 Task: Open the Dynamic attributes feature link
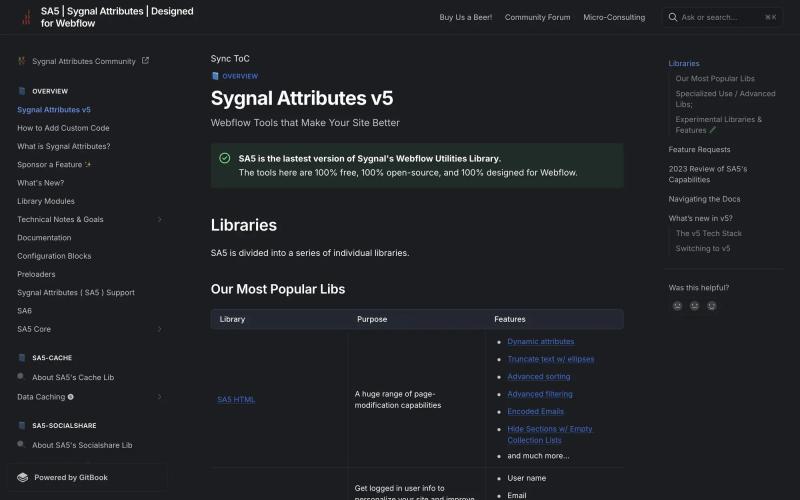[541, 341]
